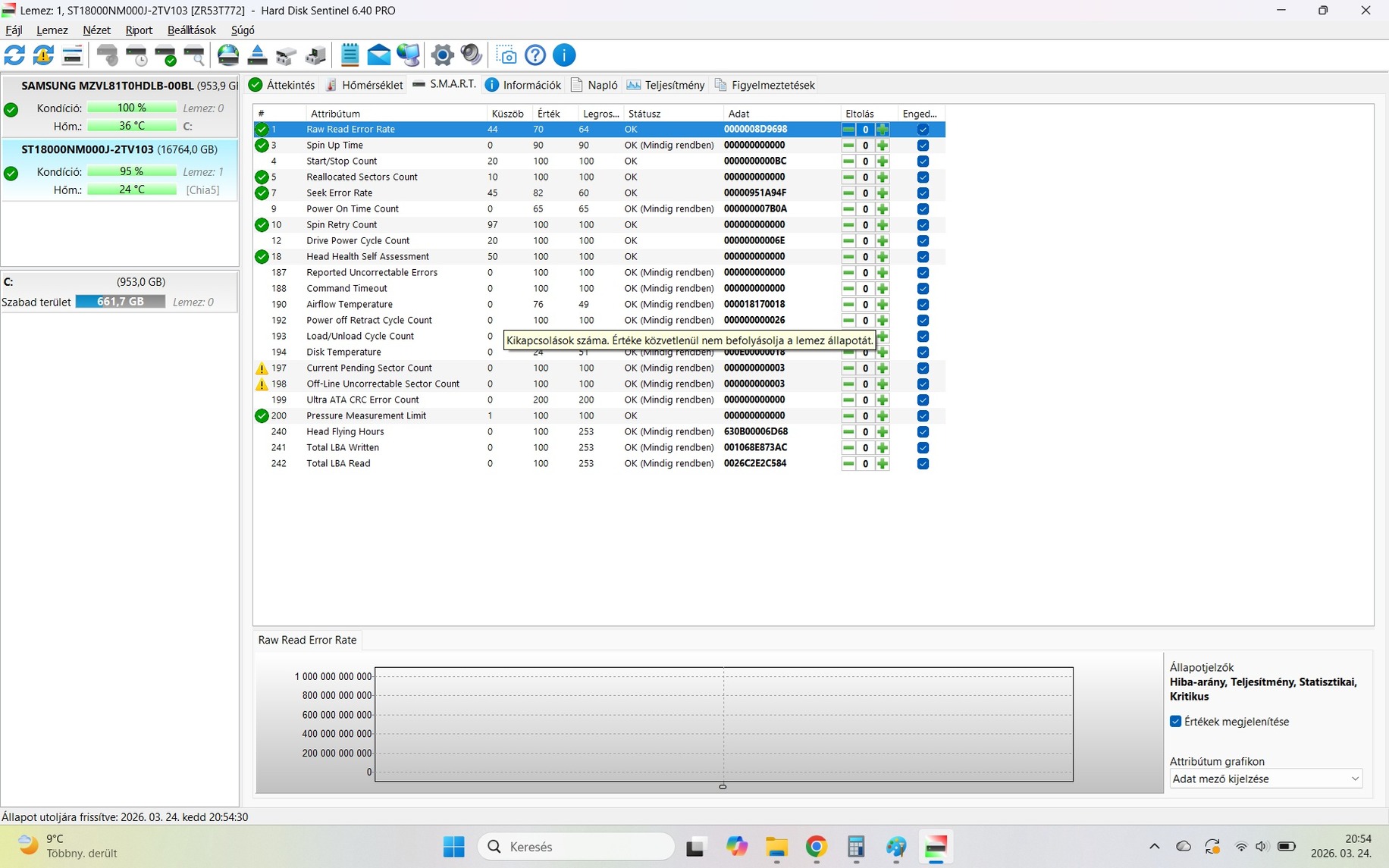Click the grey disk with gear icon
Viewport: 1389px width, 868px height.
(108, 55)
